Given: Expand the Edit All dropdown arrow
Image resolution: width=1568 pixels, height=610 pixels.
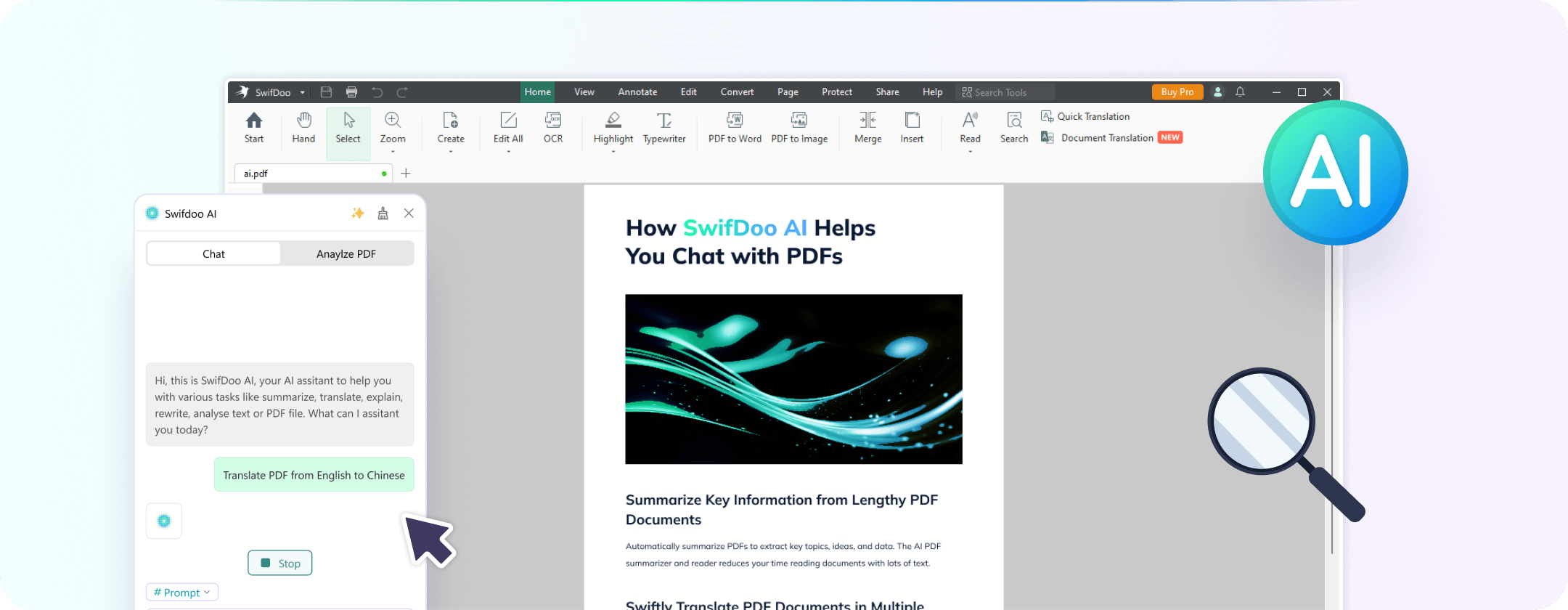Looking at the screenshot, I should point(508,152).
